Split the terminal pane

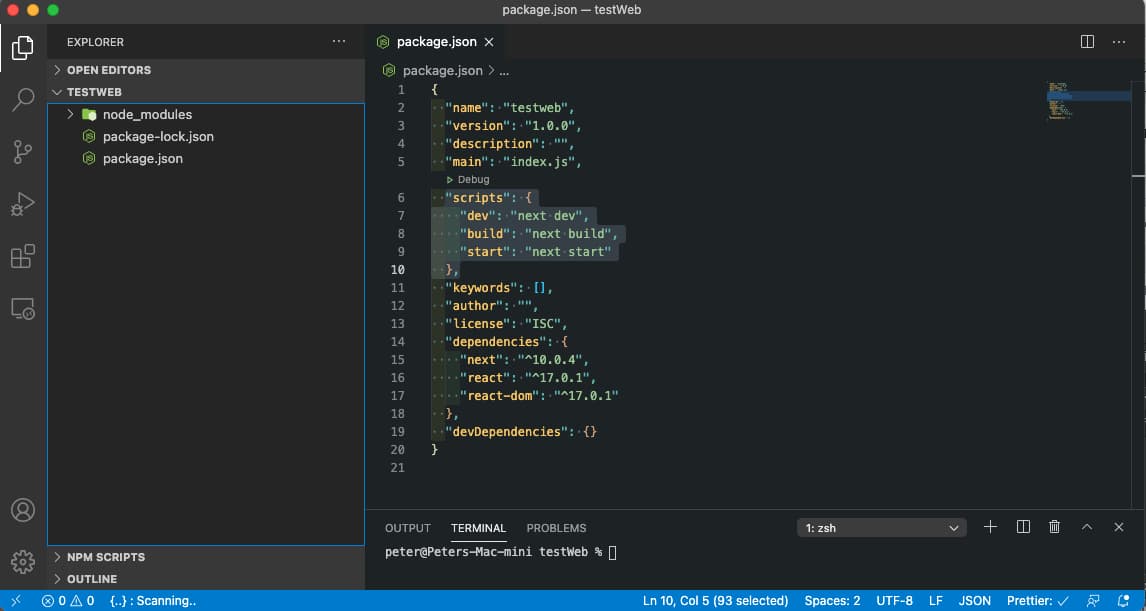click(1023, 527)
